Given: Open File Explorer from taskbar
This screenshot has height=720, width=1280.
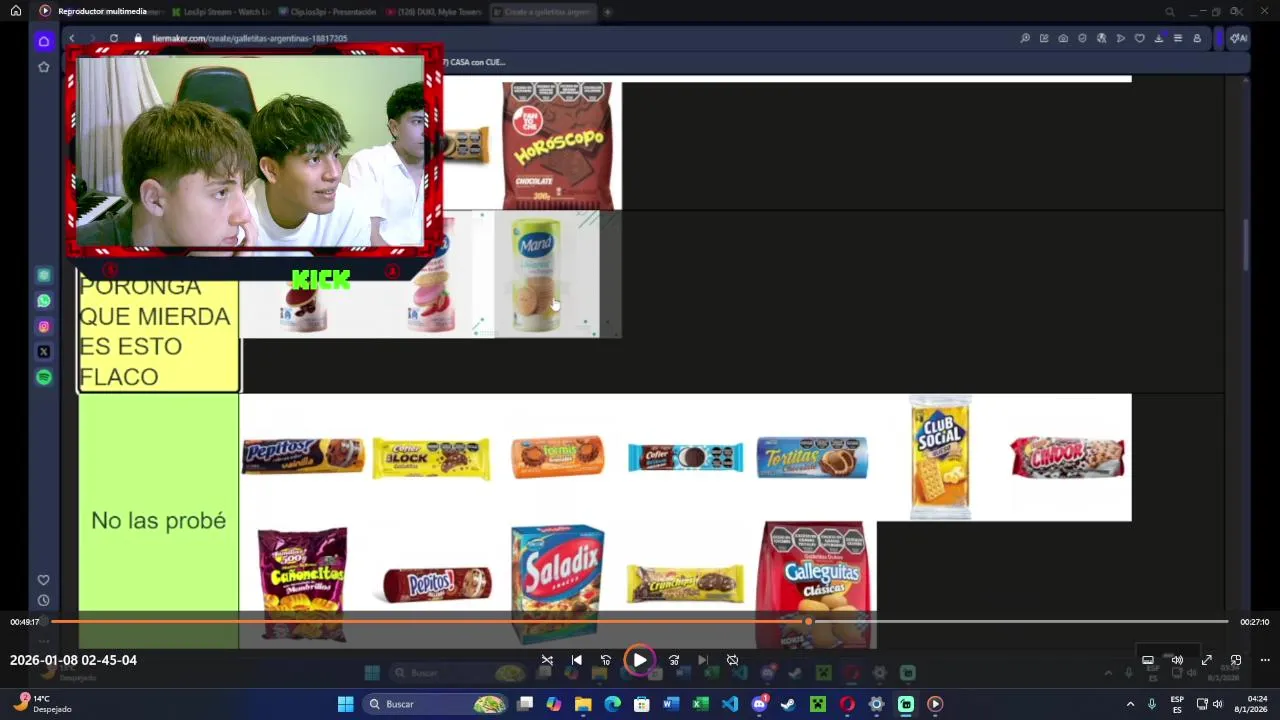Looking at the screenshot, I should (x=583, y=704).
